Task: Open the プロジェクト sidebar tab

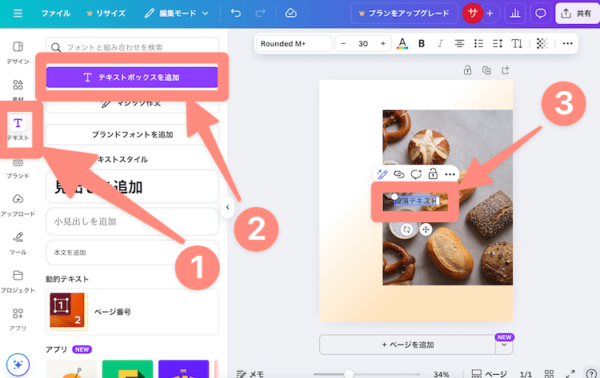Action: (x=18, y=281)
